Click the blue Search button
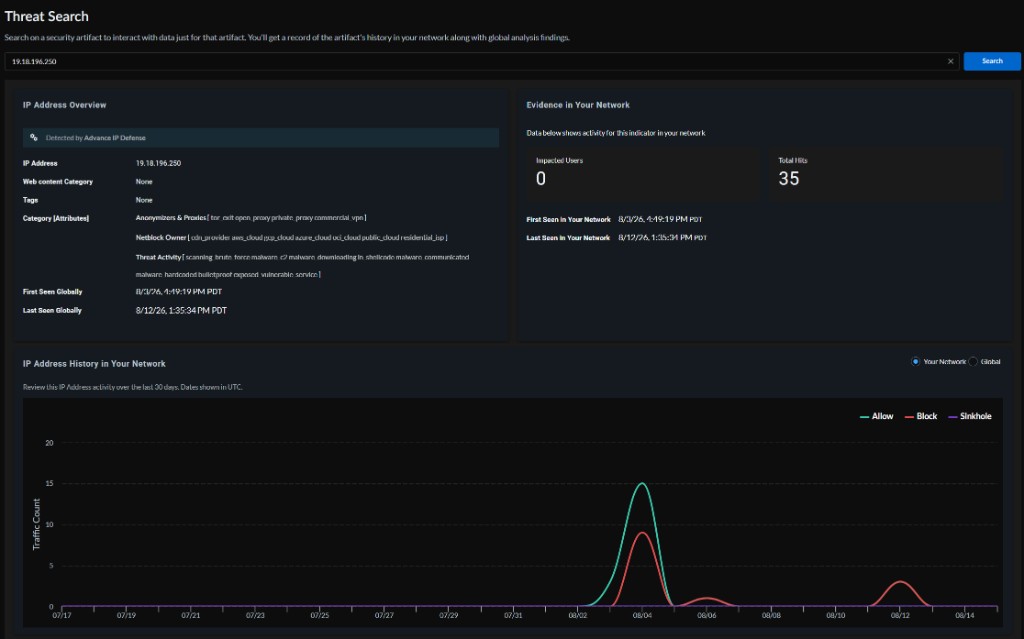 (x=991, y=61)
